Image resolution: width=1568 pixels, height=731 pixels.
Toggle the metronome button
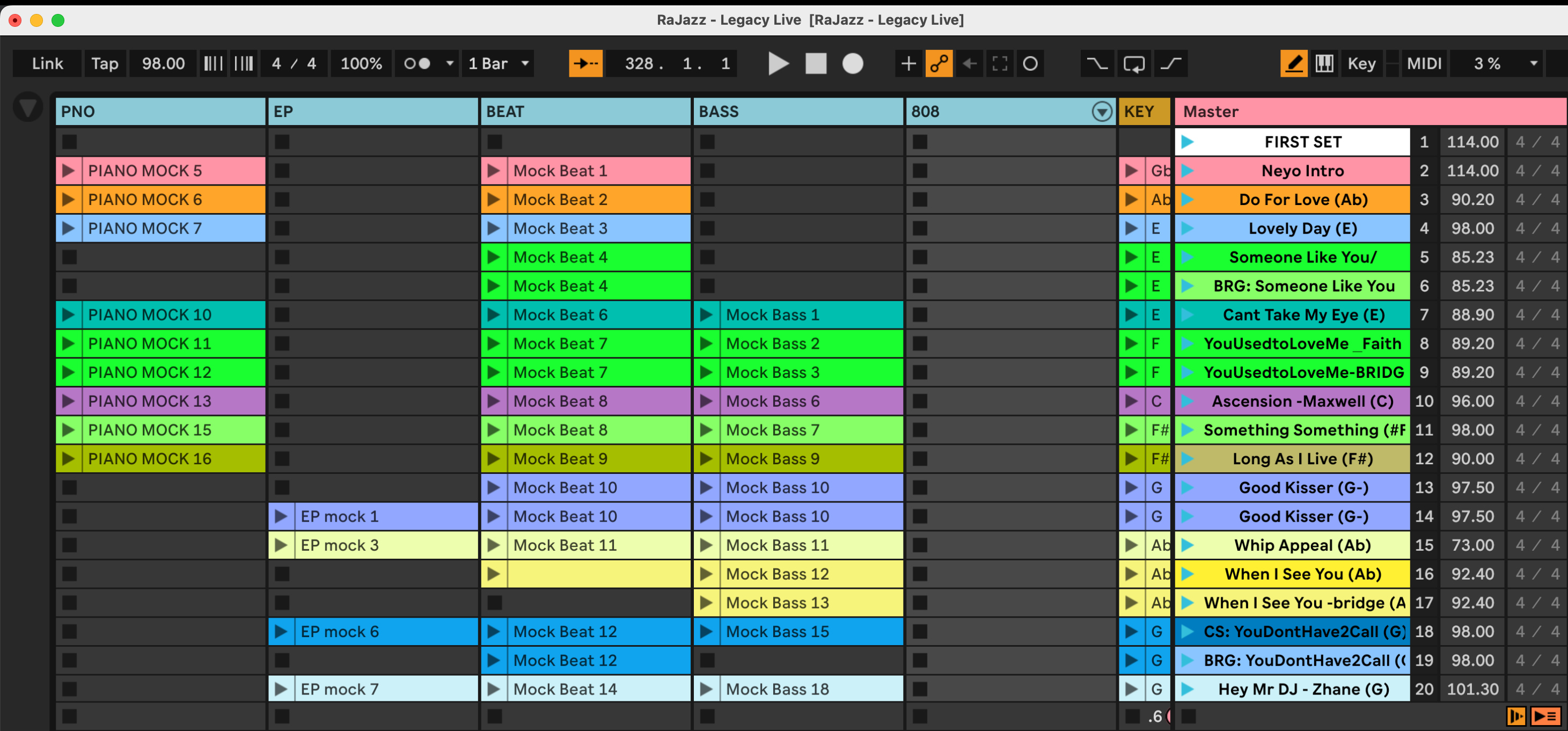tap(417, 64)
